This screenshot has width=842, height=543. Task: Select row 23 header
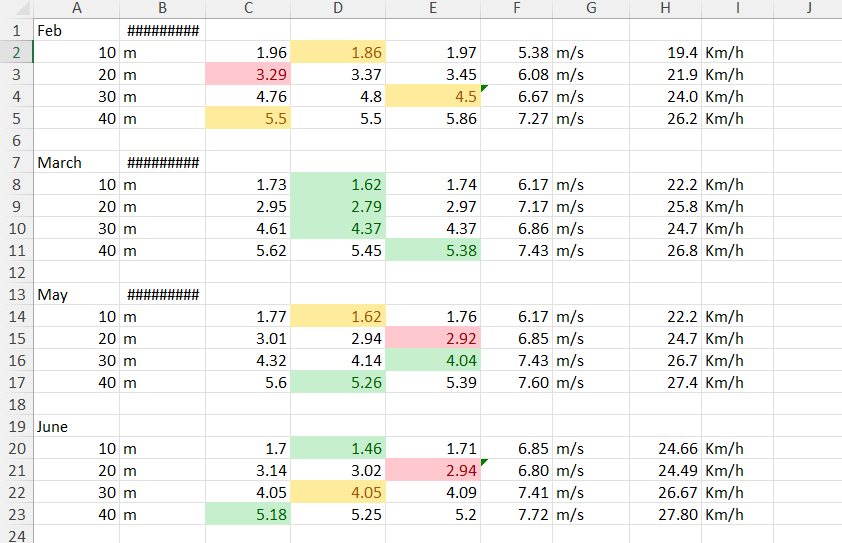pyautogui.click(x=16, y=515)
